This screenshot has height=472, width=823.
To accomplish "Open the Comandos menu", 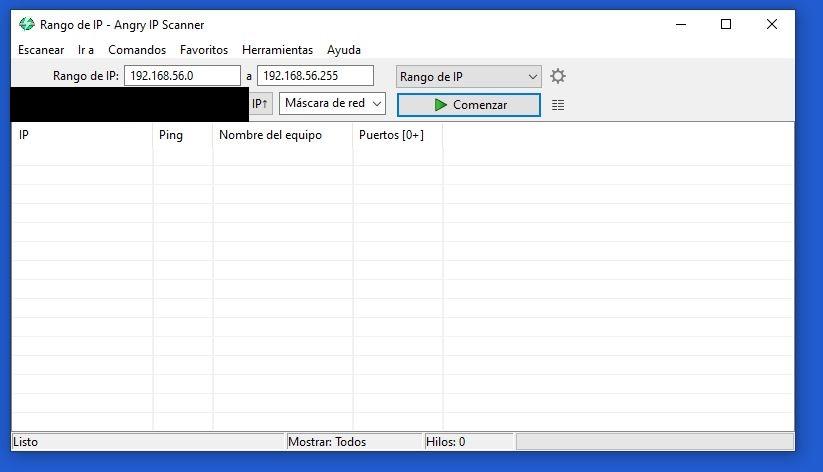I will coord(137,50).
